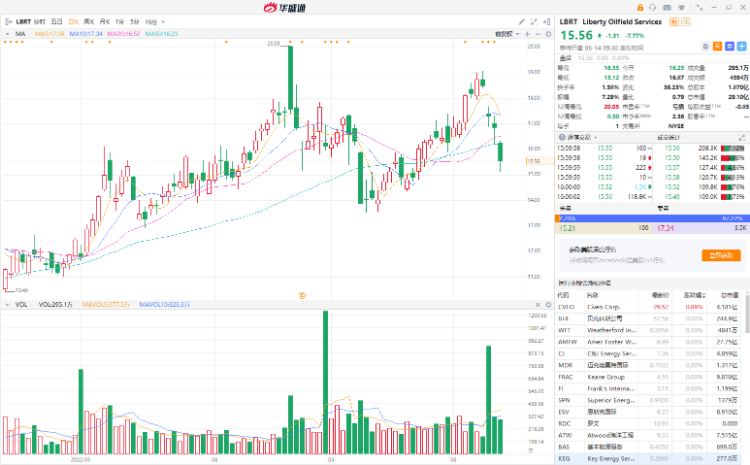Select the 5-minute chart tab
Viewport: 750px width, 465px height.
coord(135,22)
